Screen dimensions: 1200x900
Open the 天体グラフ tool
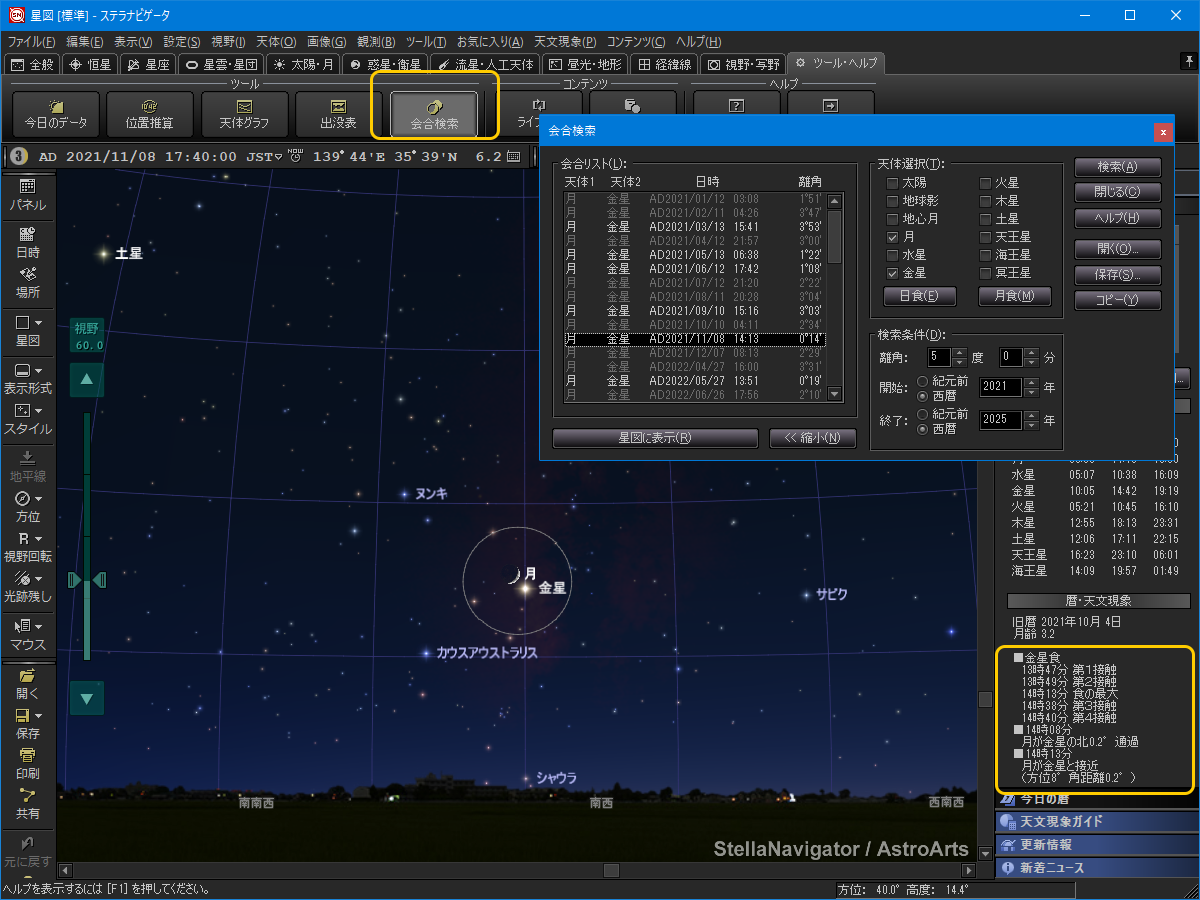(x=244, y=114)
